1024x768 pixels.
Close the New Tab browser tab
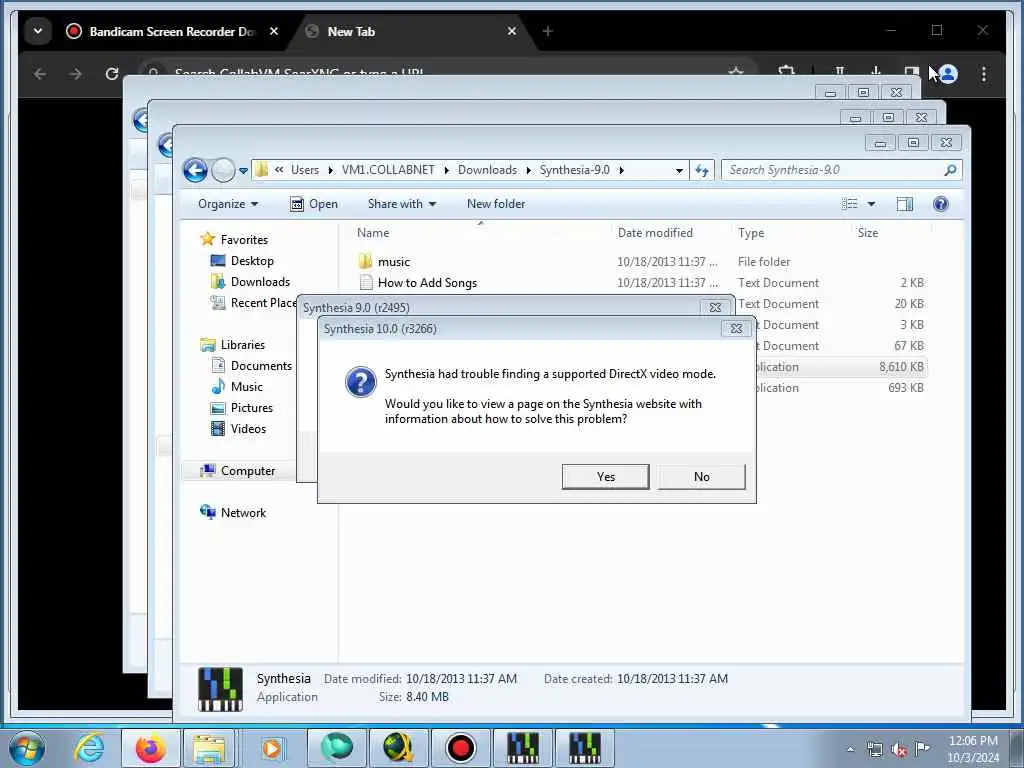click(512, 31)
